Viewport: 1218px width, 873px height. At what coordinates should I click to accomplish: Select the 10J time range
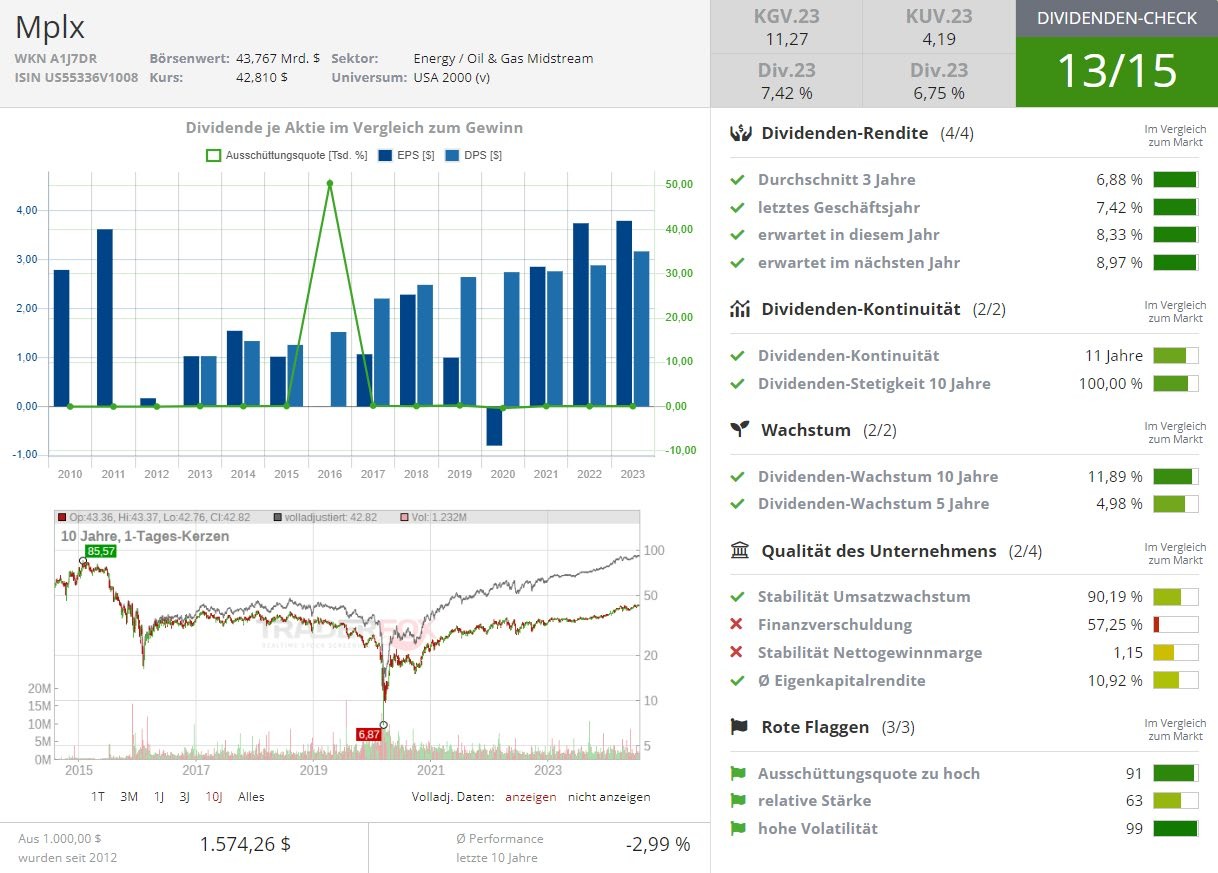(214, 797)
